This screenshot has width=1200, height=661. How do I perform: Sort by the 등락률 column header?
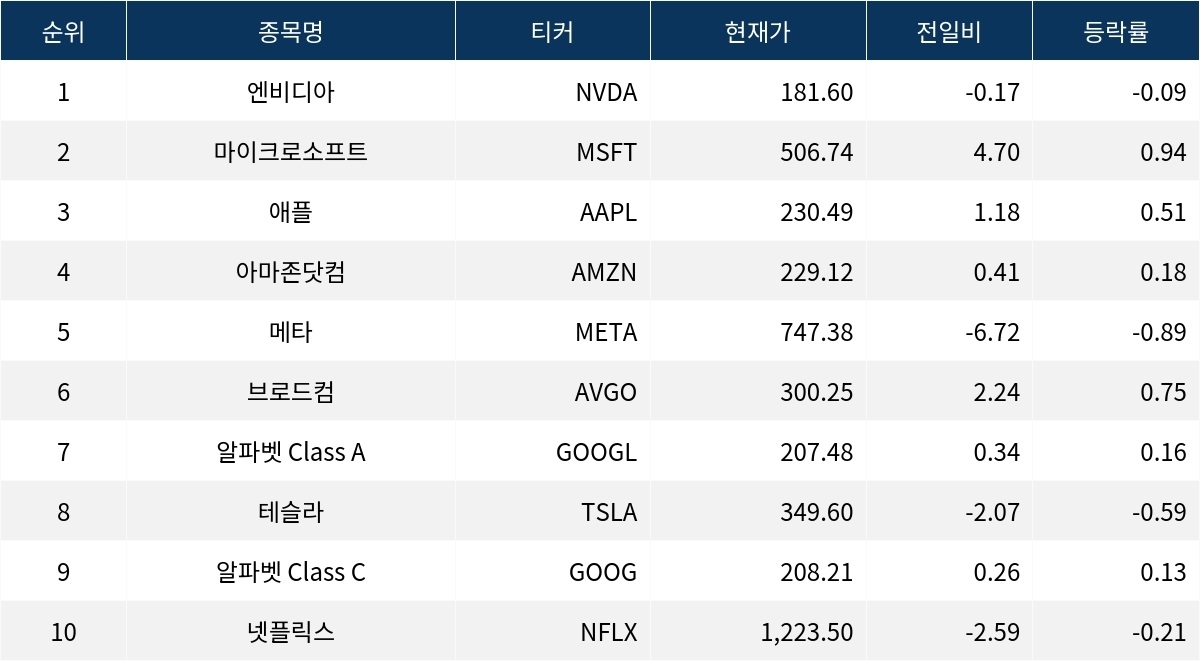tap(1116, 32)
